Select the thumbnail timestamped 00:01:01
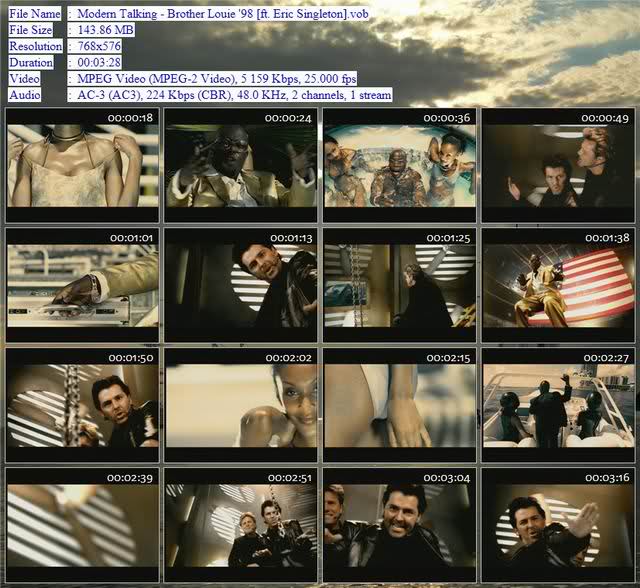 coord(82,285)
